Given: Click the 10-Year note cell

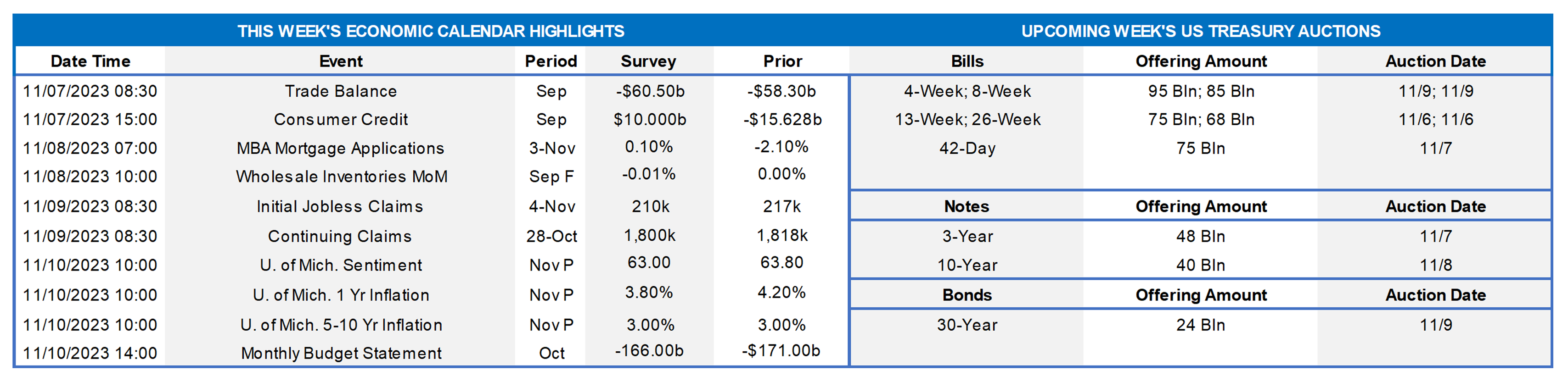Looking at the screenshot, I should (967, 265).
